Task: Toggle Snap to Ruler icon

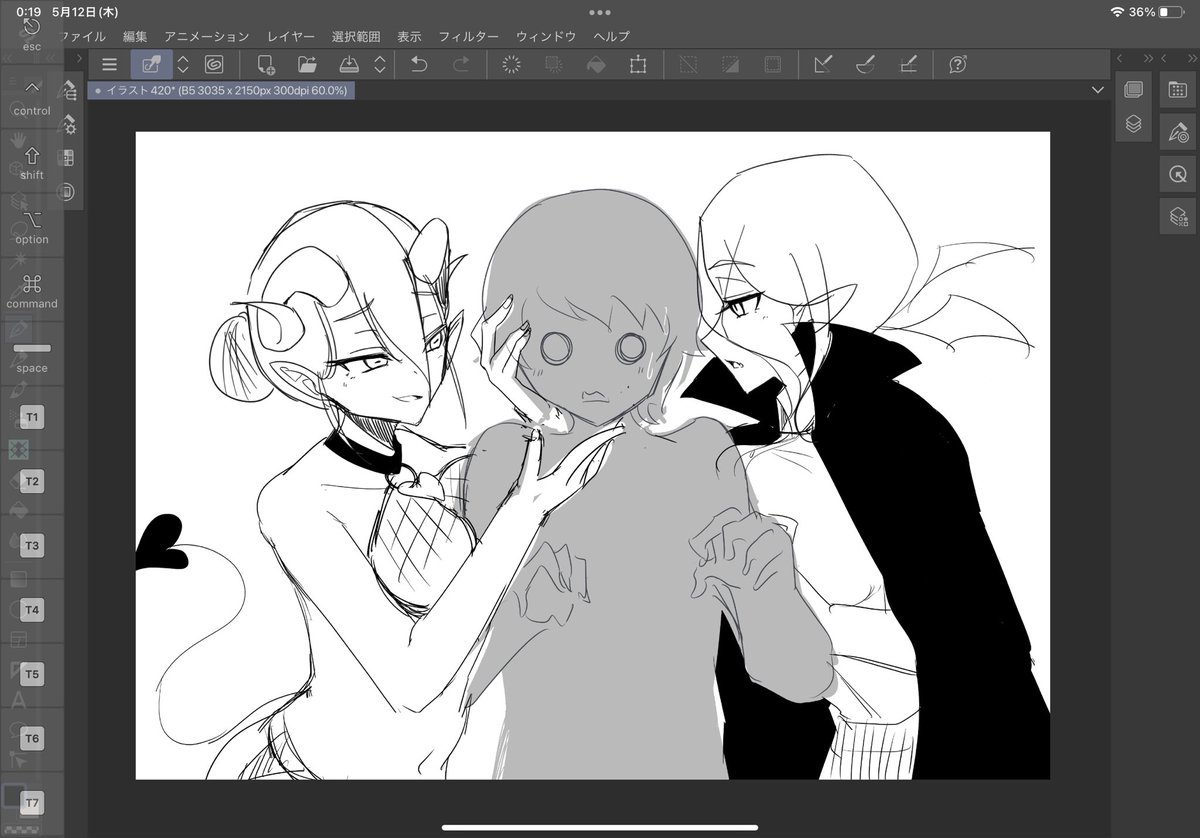Action: click(x=823, y=65)
